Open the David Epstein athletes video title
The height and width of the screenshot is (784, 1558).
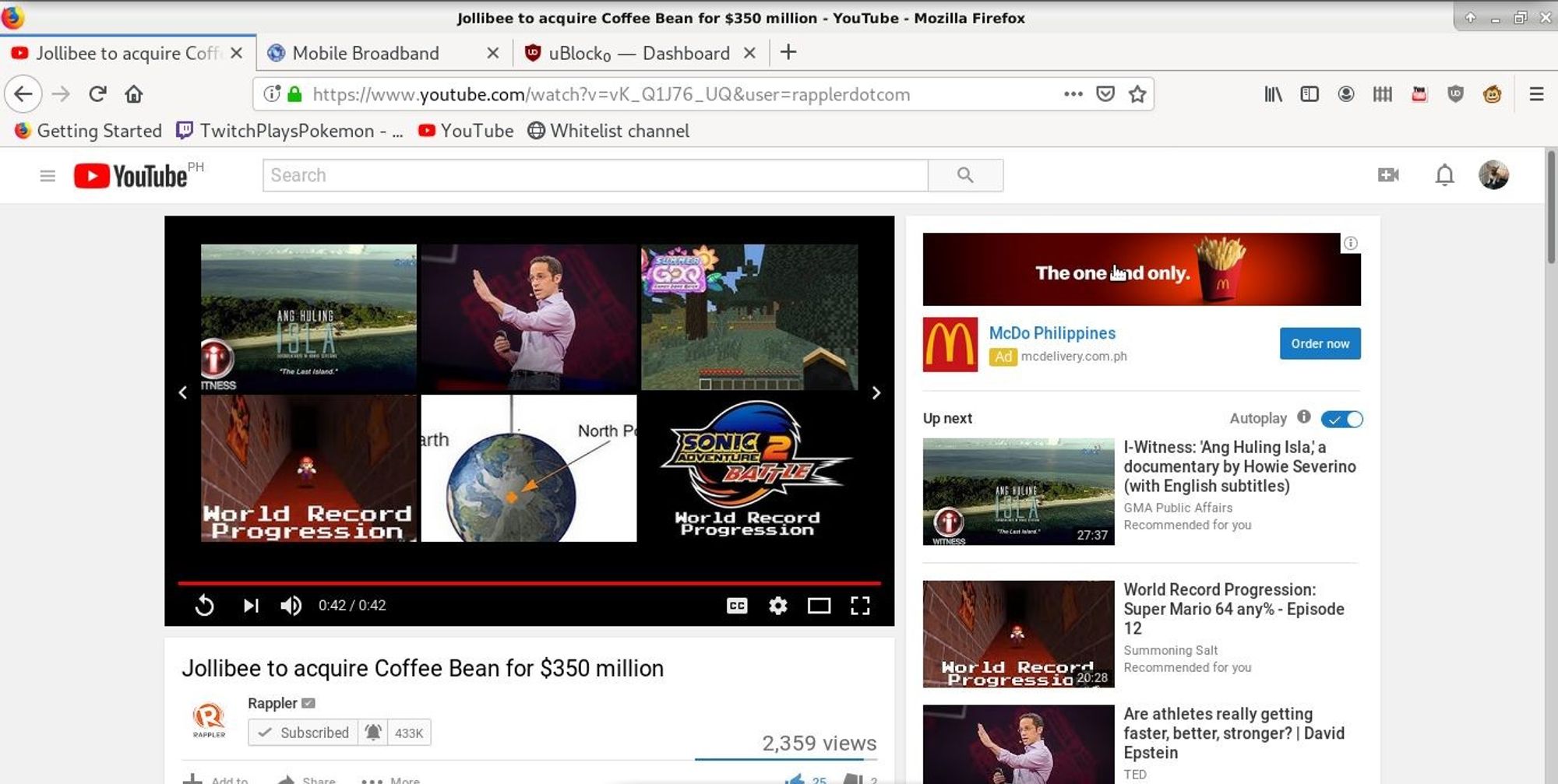1234,733
